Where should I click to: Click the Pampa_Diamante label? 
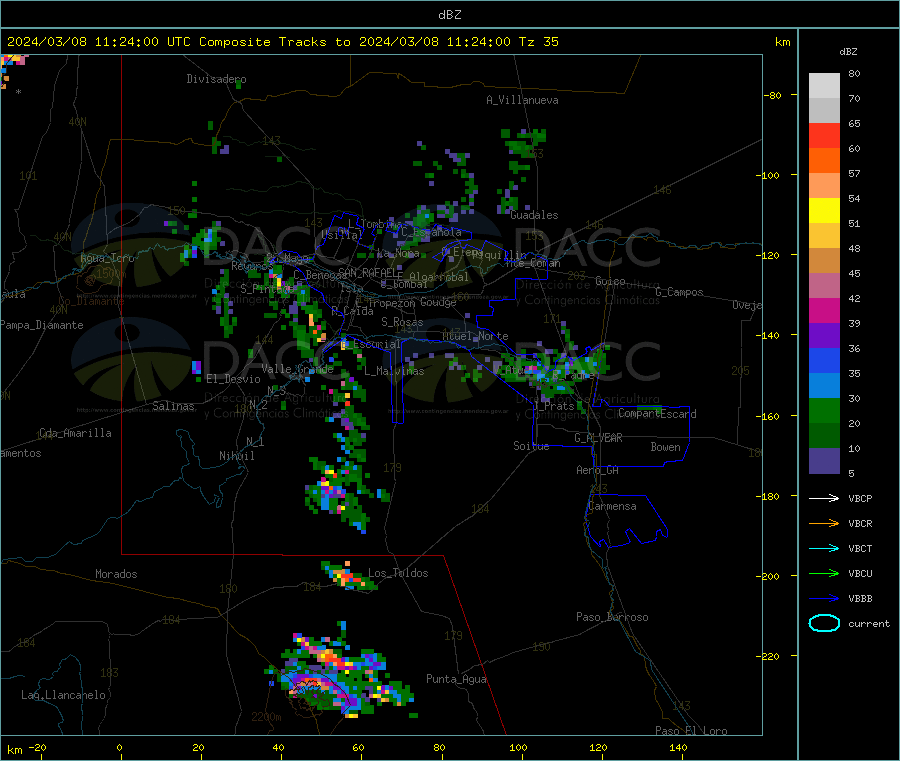pos(42,325)
